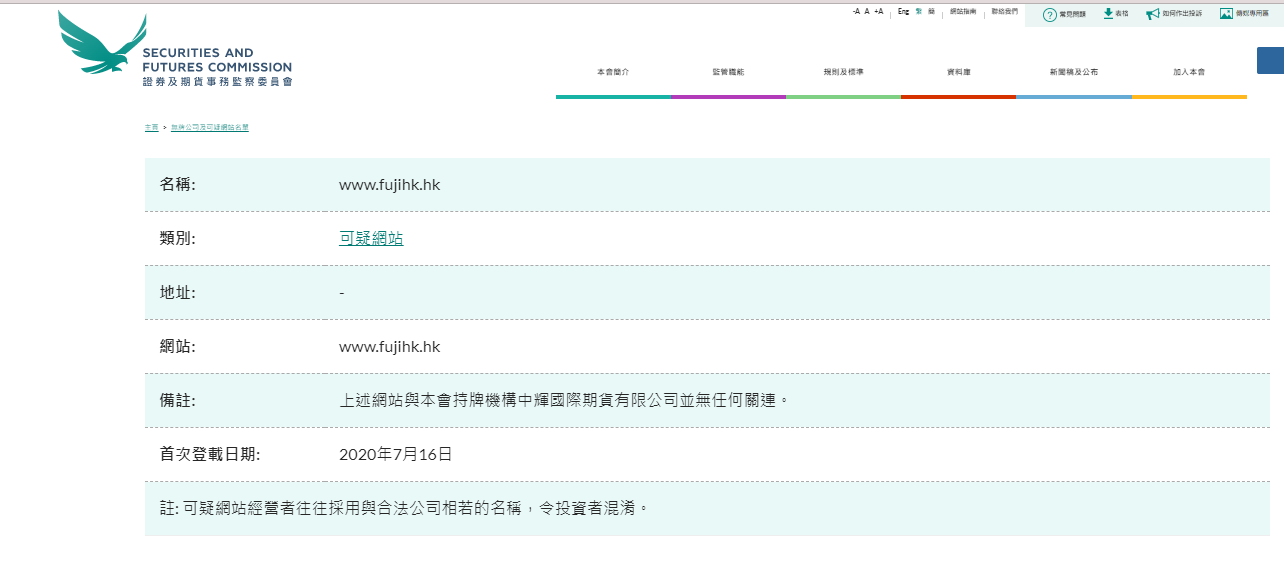Decrease font size with -A

tap(856, 11)
